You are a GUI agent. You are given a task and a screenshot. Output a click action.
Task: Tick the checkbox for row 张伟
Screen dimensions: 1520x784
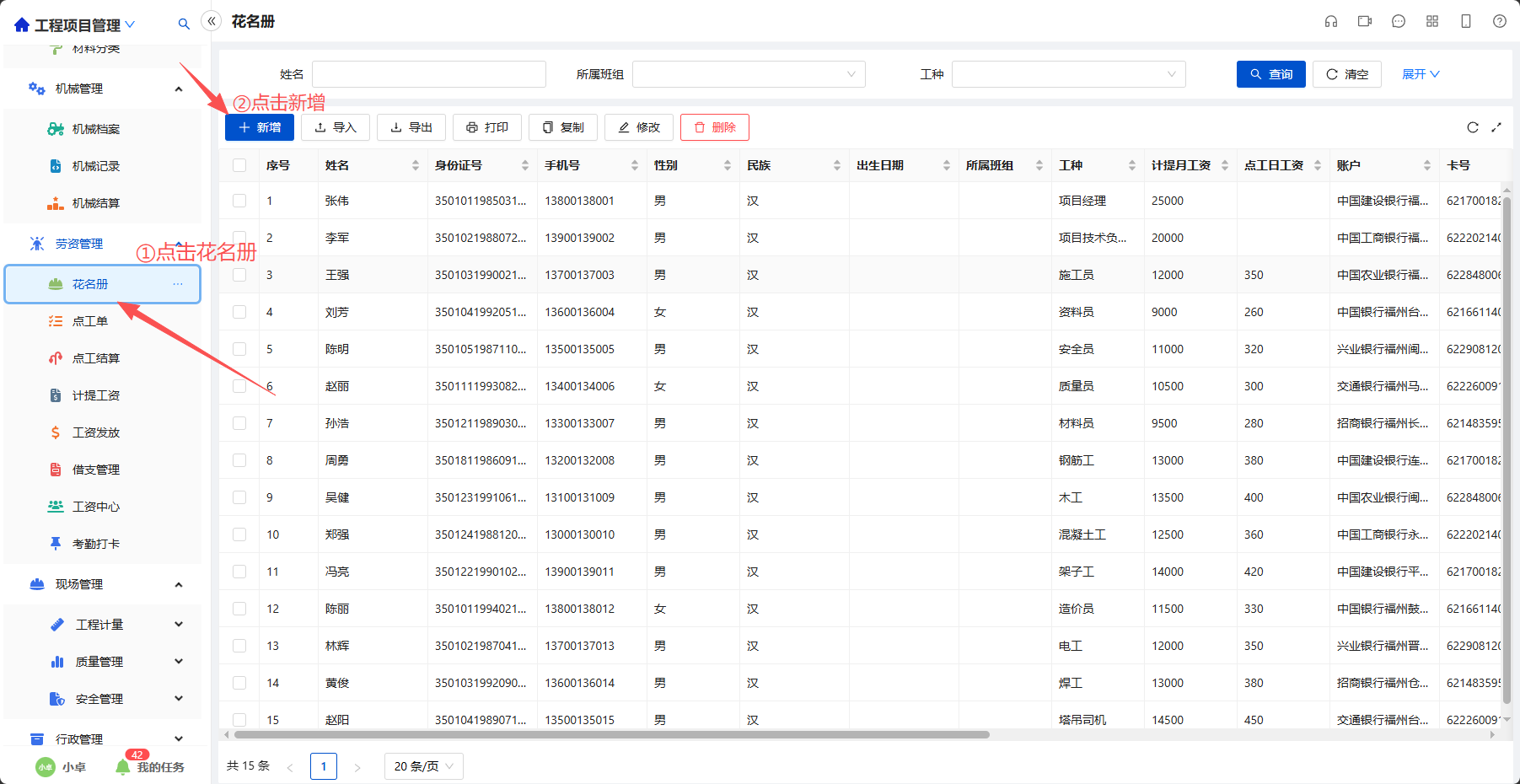[239, 201]
